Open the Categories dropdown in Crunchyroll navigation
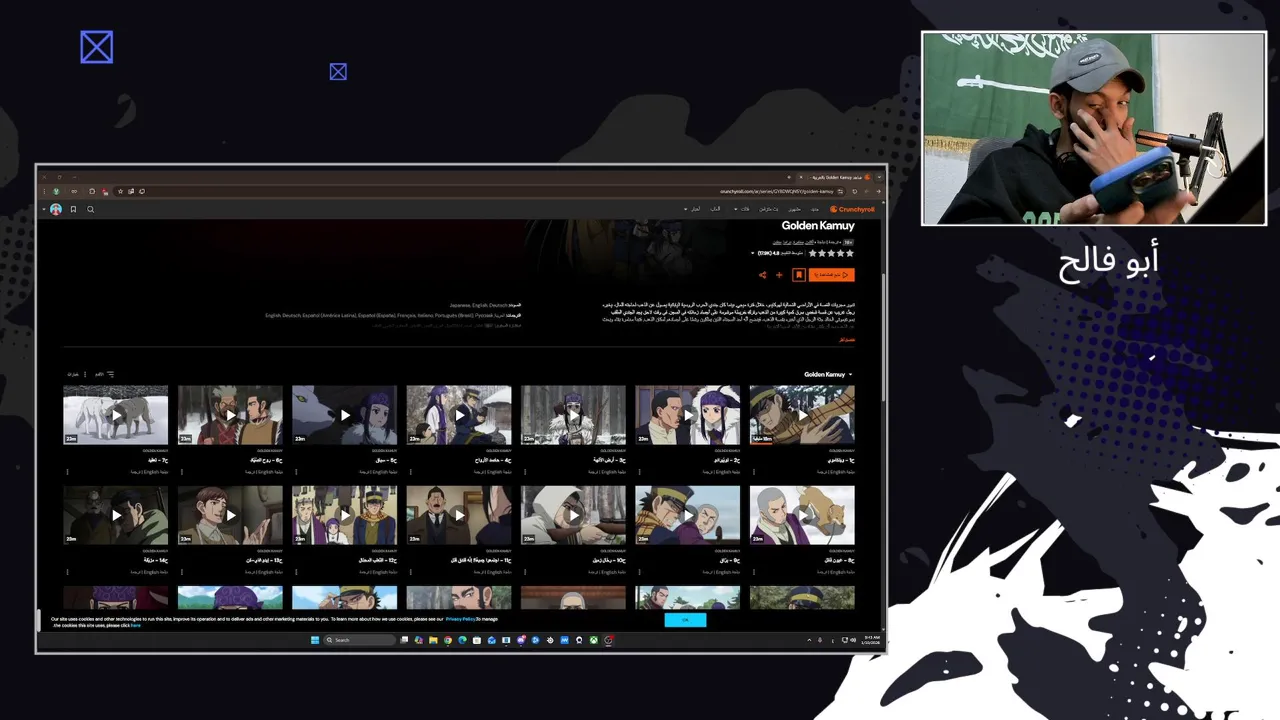The image size is (1280, 720). 742,209
